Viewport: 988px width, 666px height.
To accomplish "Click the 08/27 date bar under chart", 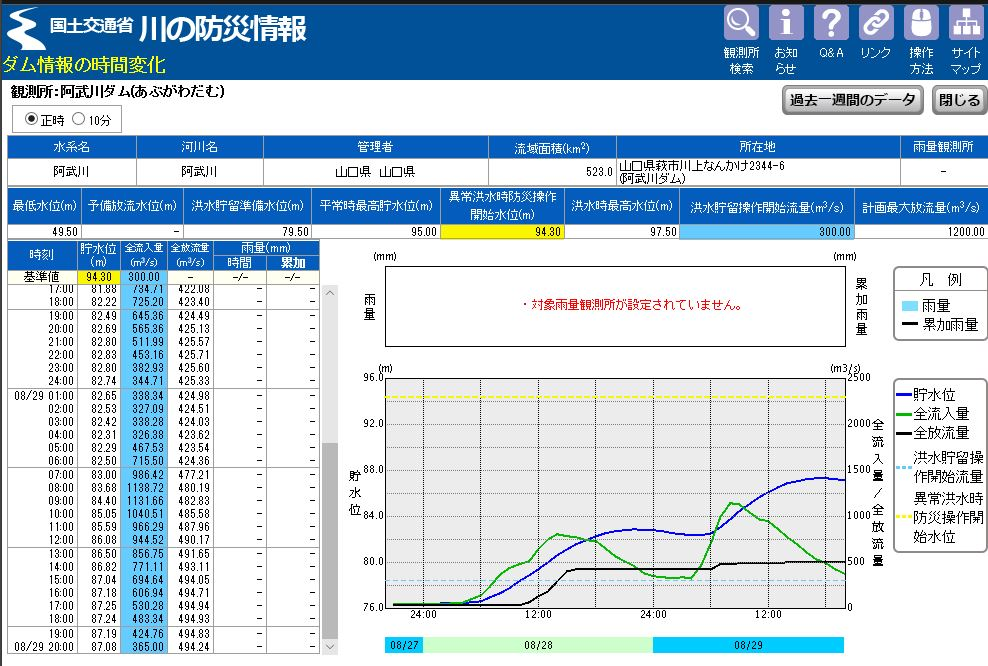I will tap(404, 645).
